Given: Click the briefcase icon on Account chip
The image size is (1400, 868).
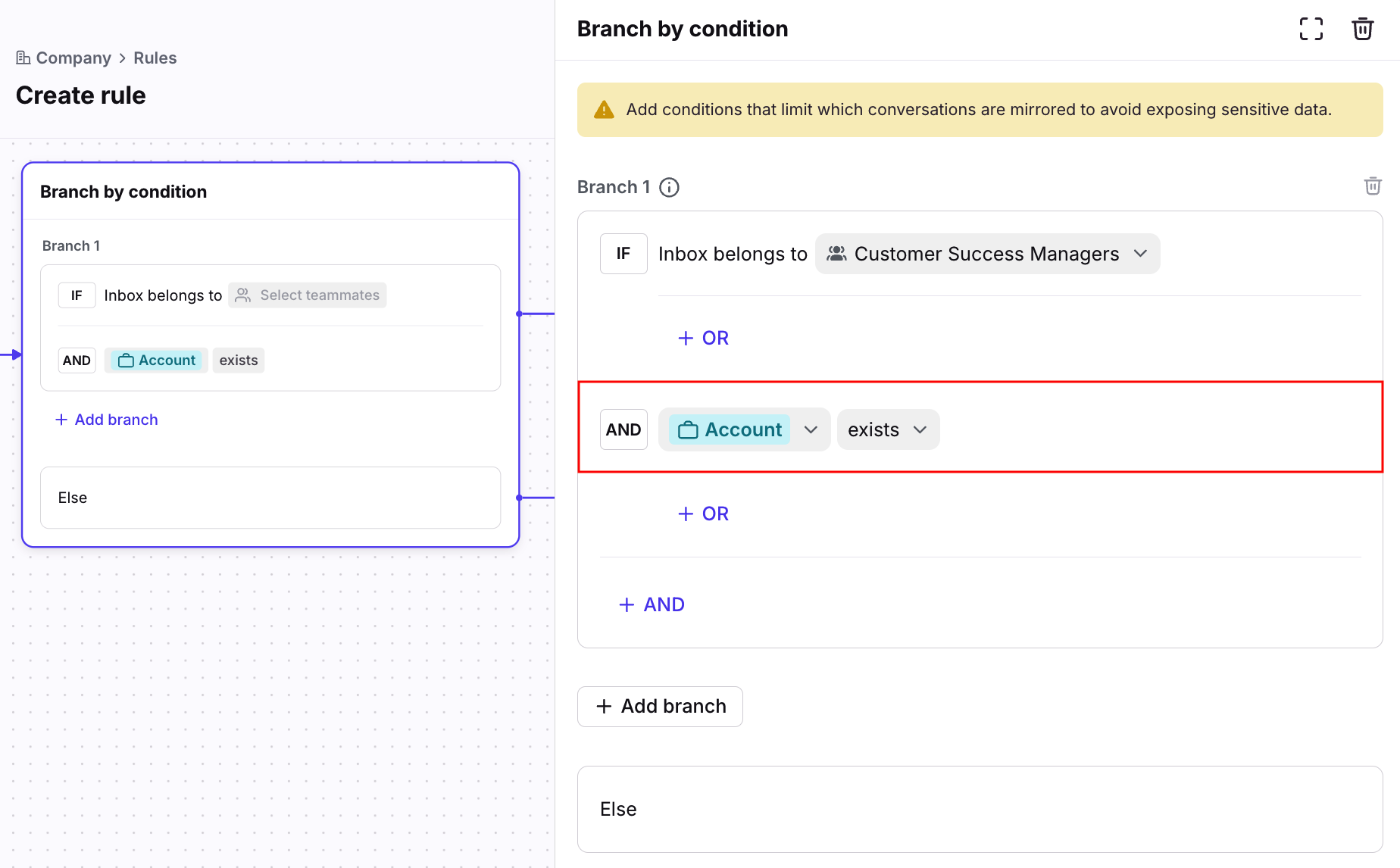Looking at the screenshot, I should tap(688, 430).
